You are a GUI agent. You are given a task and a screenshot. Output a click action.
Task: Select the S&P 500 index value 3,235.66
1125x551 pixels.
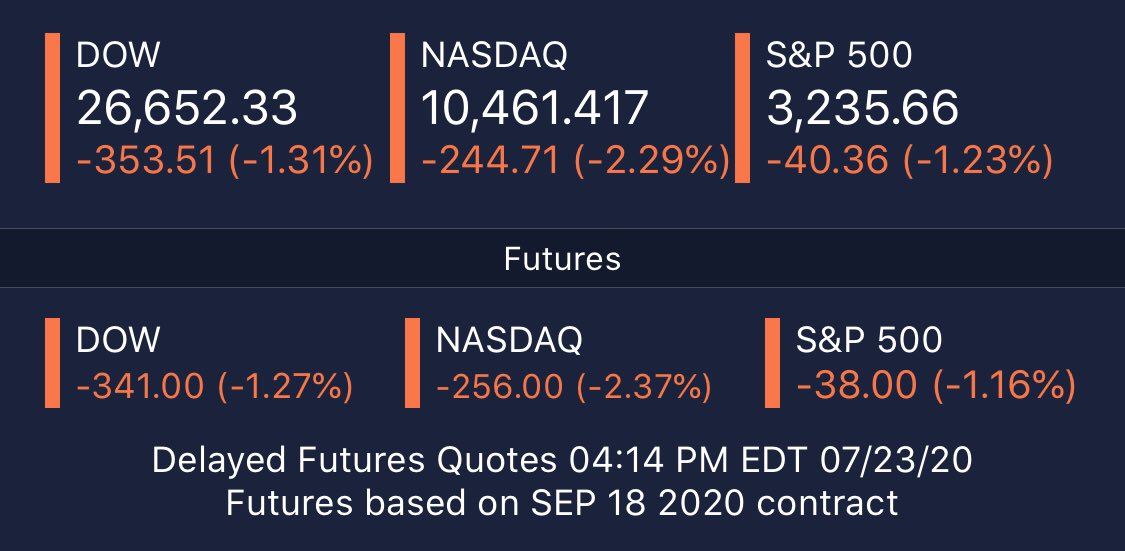coord(862,108)
